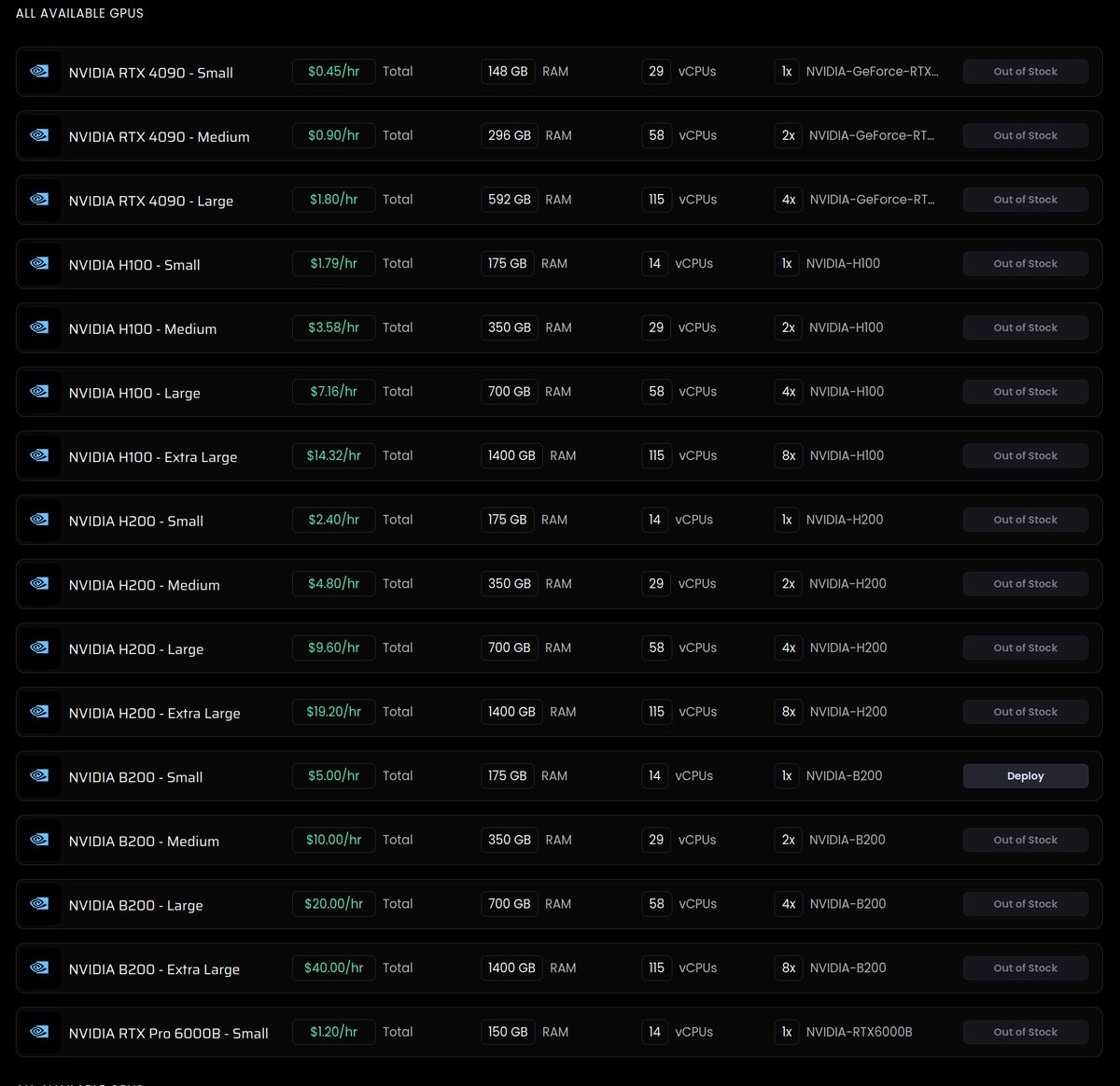Select the $14.32/hr price tag
The image size is (1120, 1086).
pos(333,455)
